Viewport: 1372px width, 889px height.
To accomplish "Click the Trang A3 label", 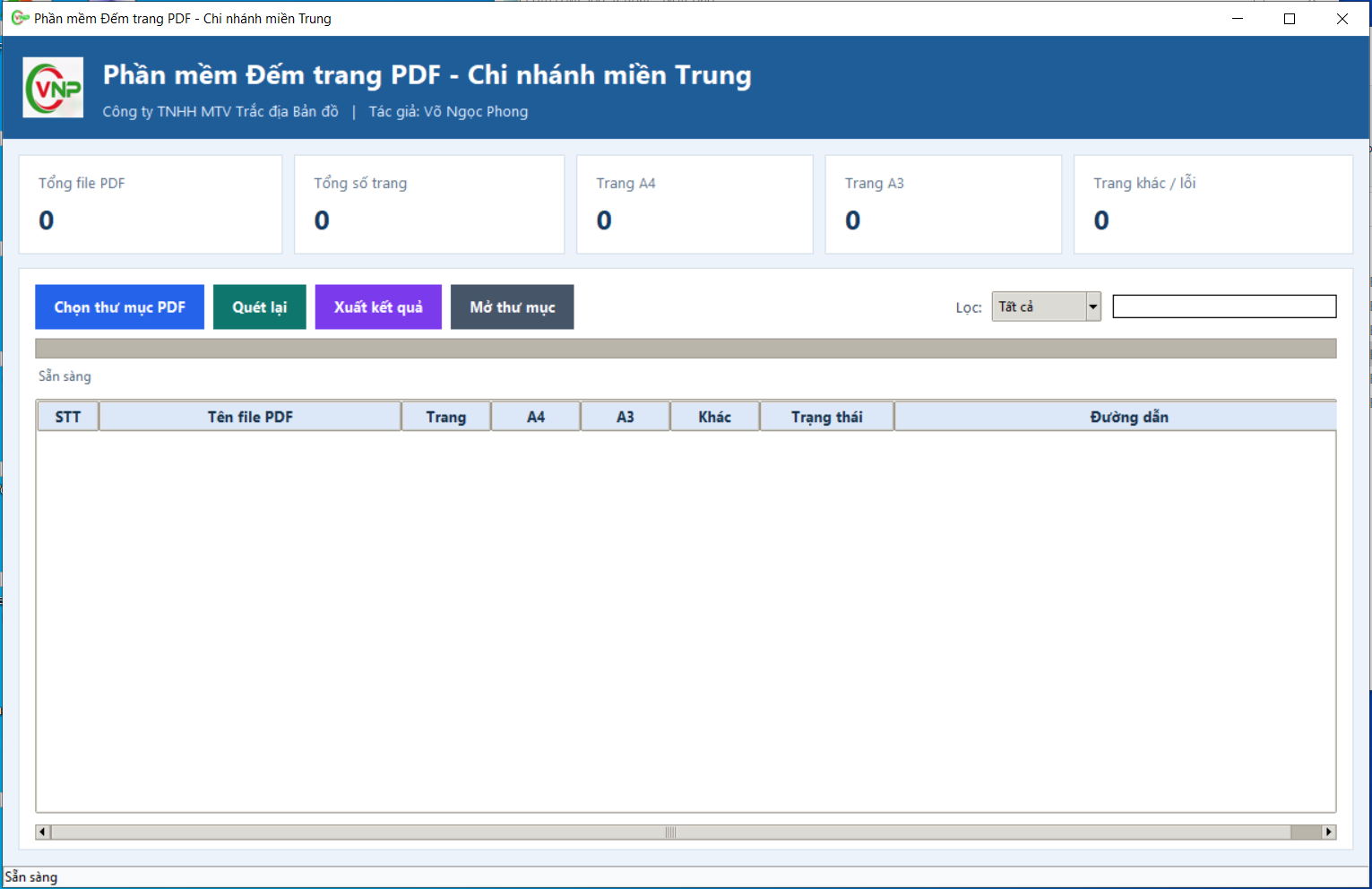I will click(x=875, y=183).
